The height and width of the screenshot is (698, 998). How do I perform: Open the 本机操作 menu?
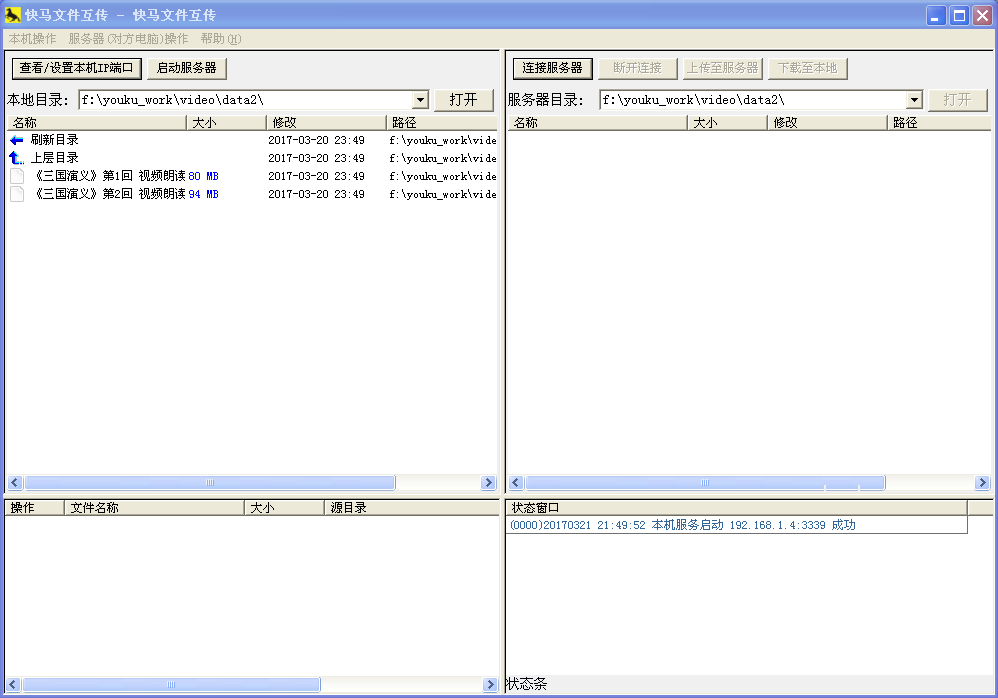click(32, 37)
